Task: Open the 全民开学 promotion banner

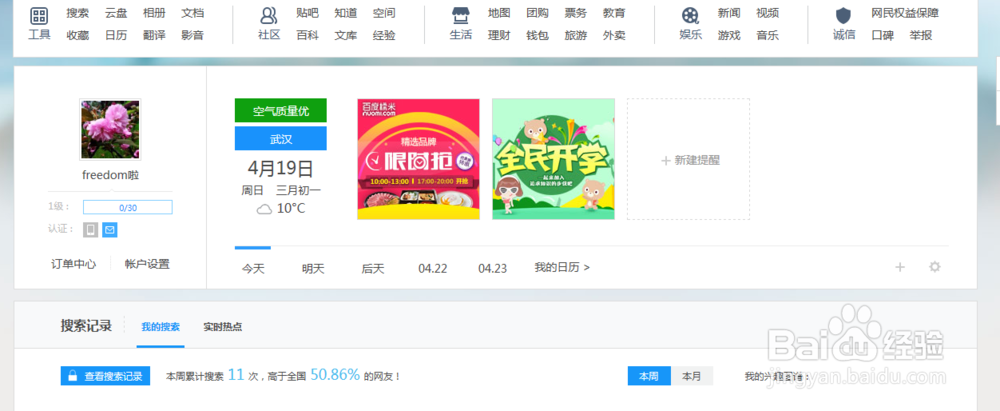Action: click(554, 159)
